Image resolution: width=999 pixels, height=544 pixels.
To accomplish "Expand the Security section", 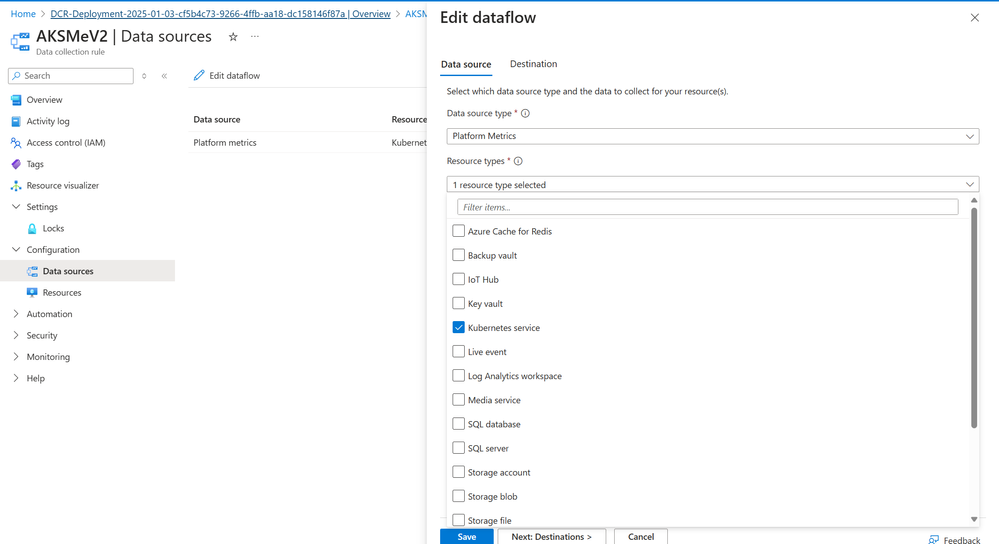I will click(16, 336).
